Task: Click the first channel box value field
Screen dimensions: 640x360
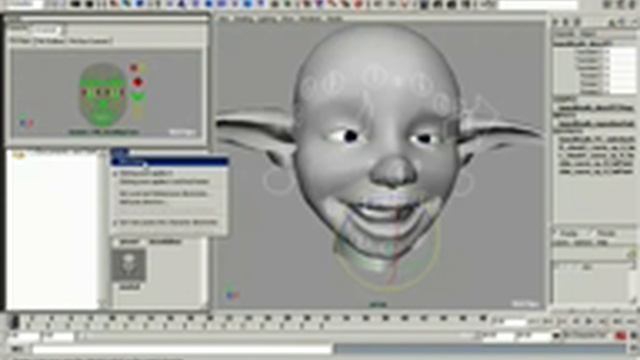Action: (x=622, y=53)
